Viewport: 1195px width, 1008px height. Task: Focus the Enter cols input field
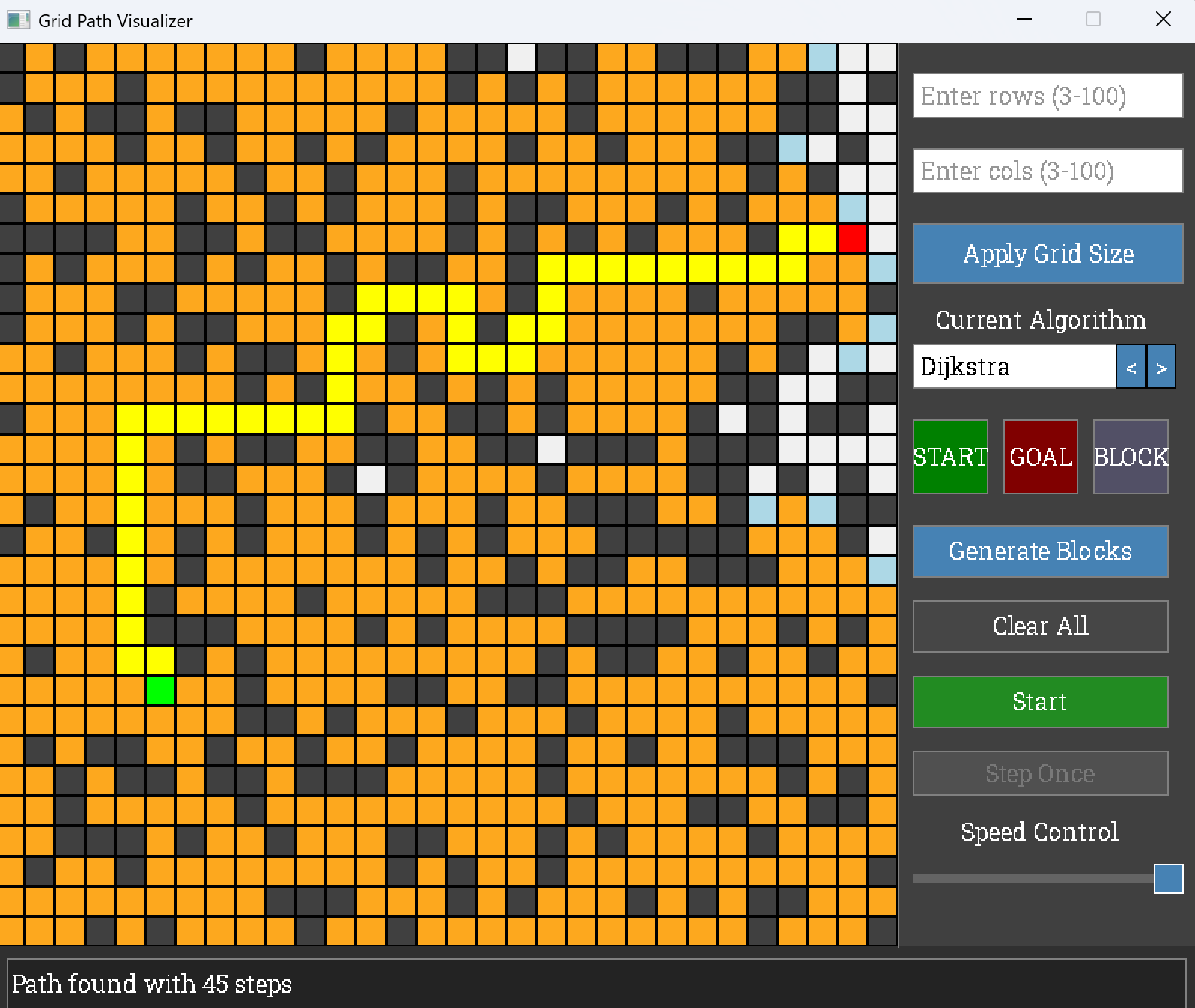pos(1047,171)
